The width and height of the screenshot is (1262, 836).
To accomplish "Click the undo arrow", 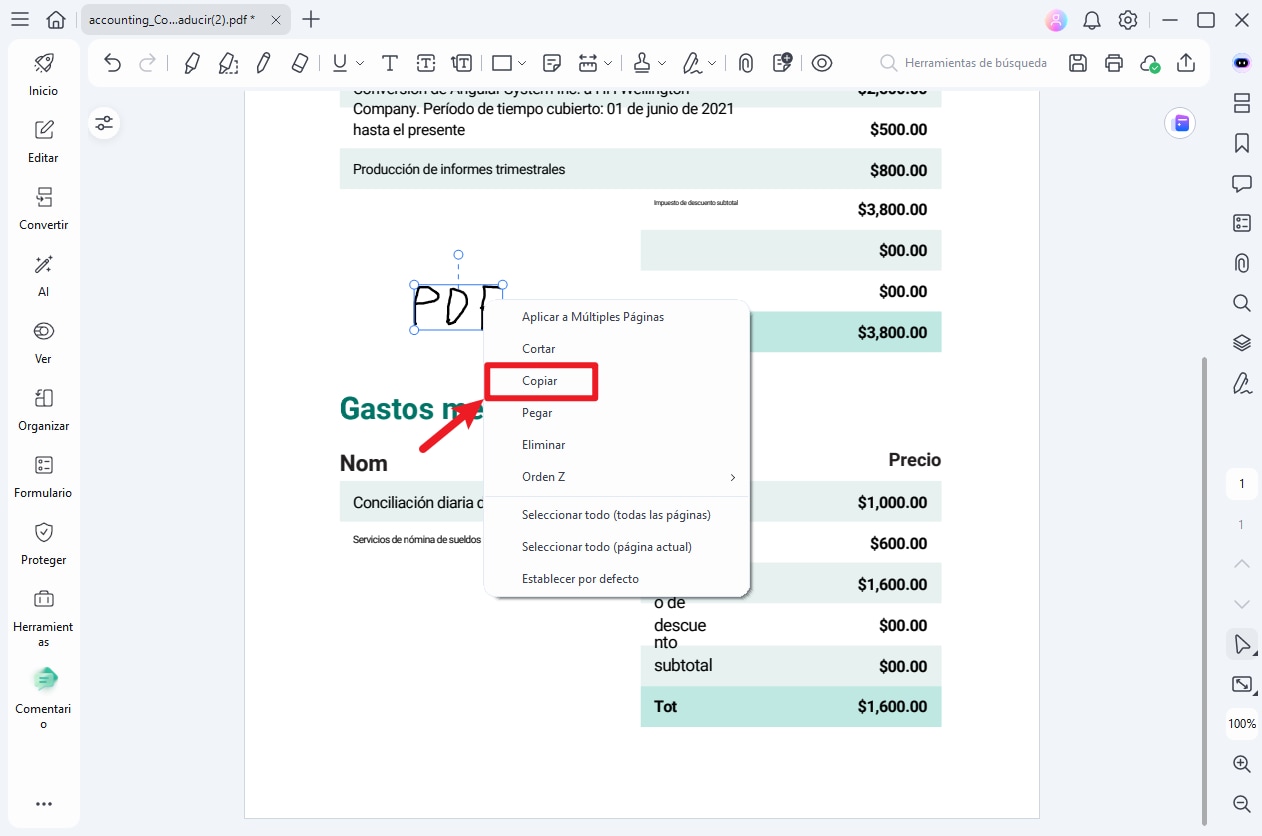I will [113, 63].
